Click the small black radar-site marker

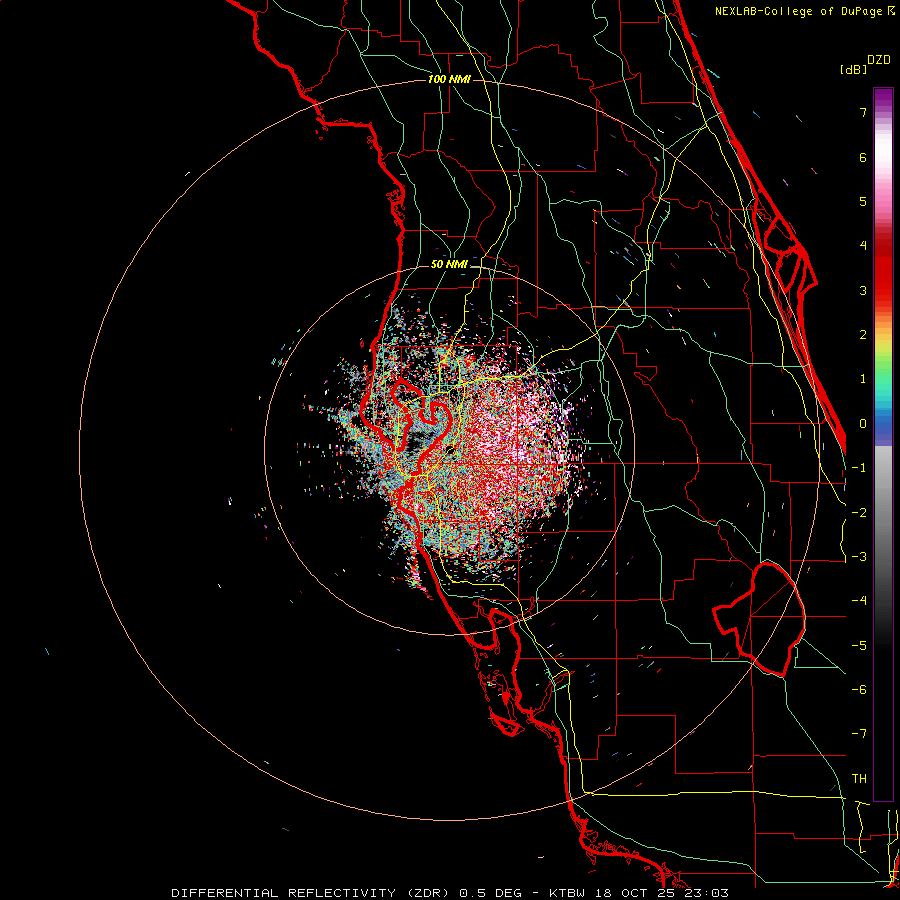pyautogui.click(x=451, y=449)
